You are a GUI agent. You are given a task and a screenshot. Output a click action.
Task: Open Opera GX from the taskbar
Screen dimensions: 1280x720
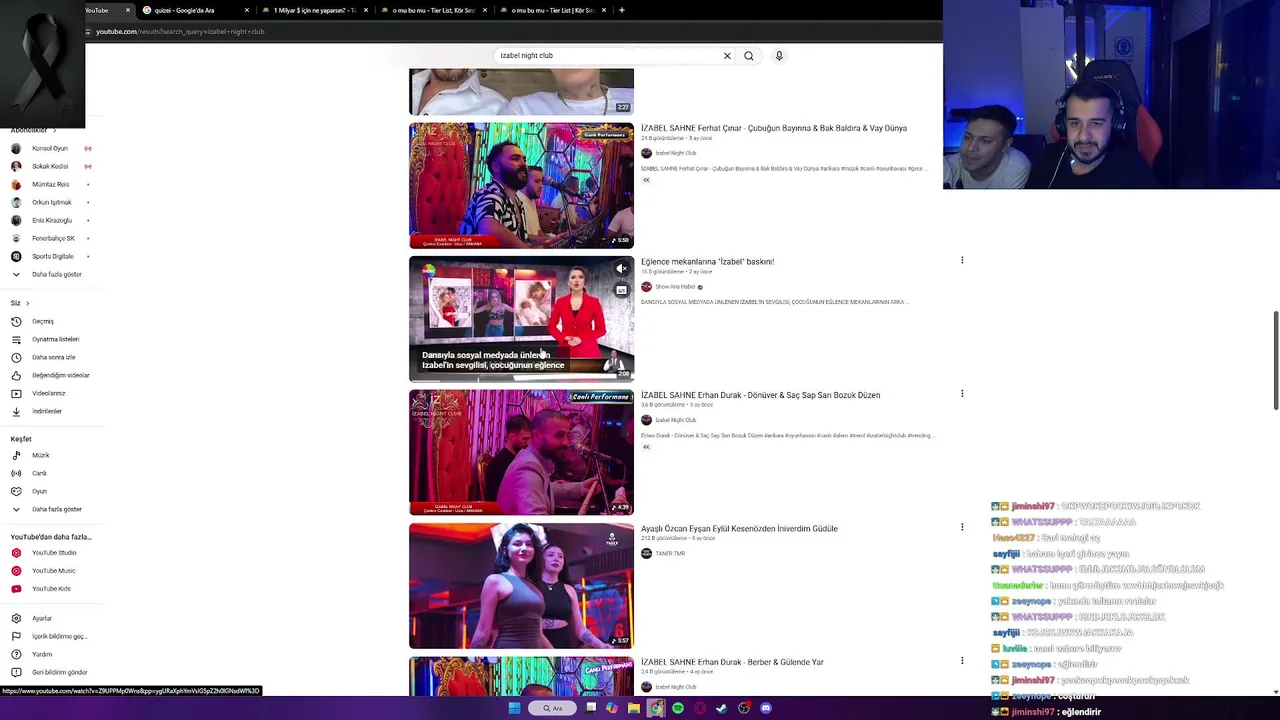tap(700, 708)
